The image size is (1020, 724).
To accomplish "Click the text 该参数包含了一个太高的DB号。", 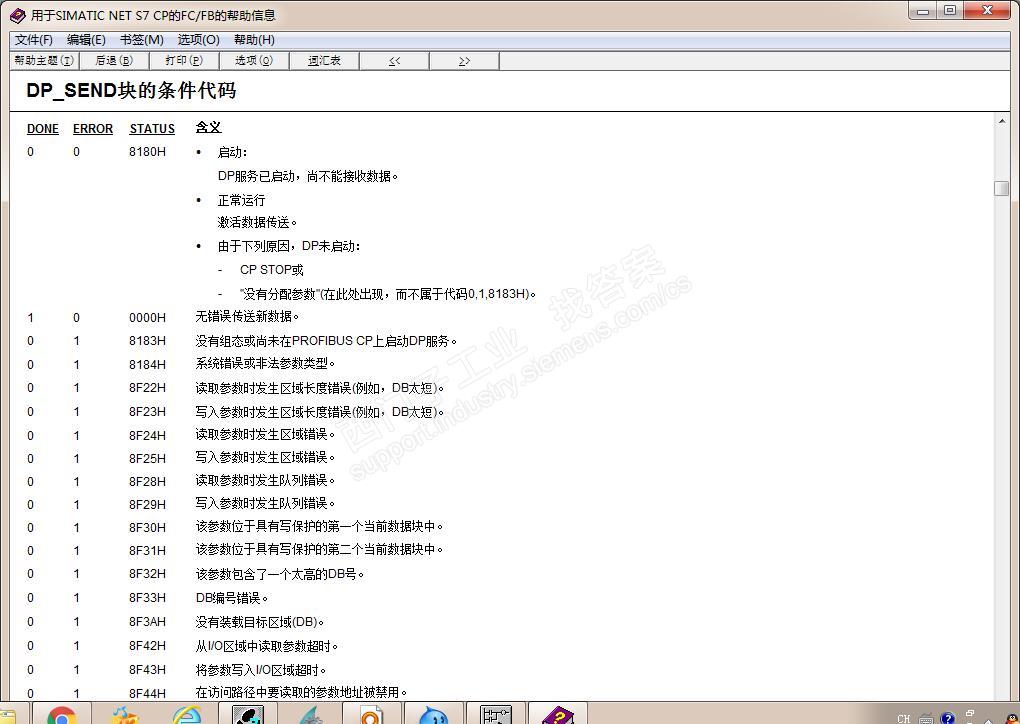I will 280,574.
